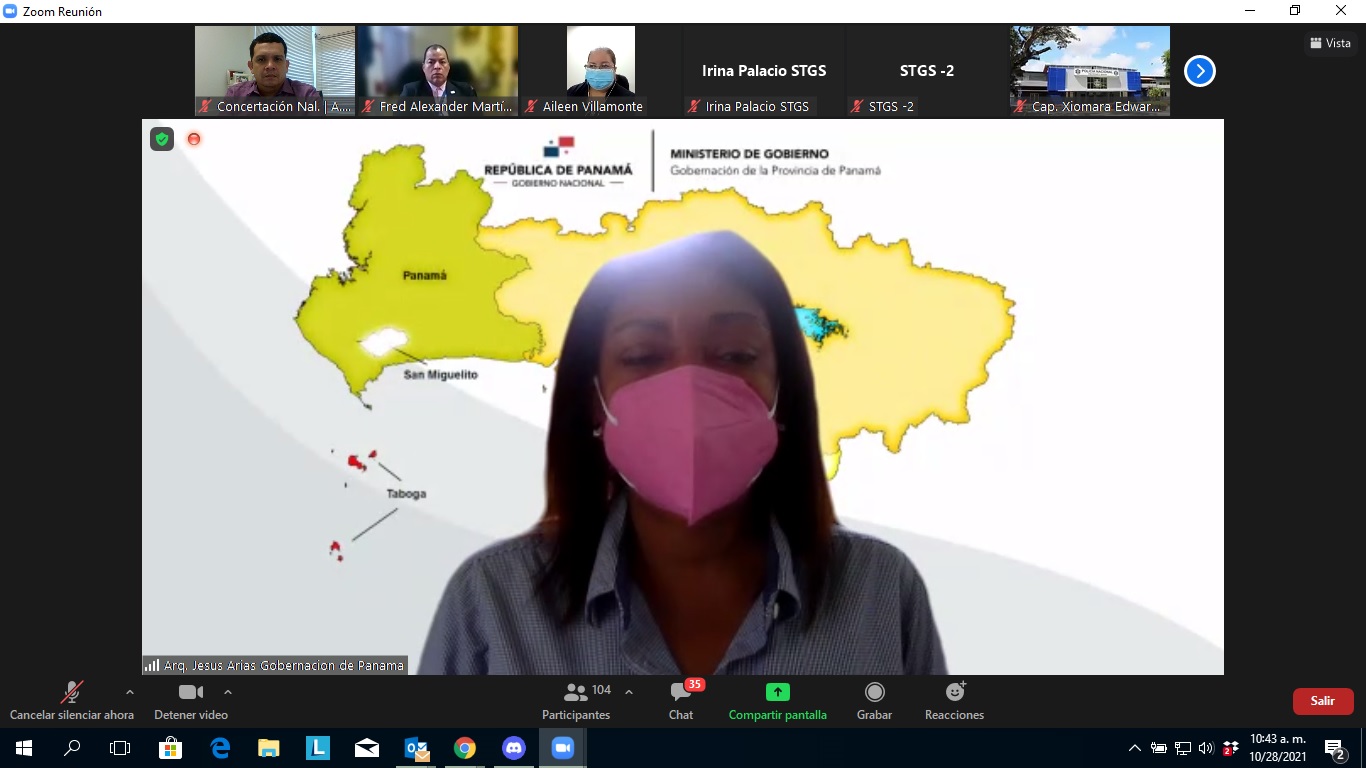Screen dimensions: 1366x784
Task: Open video options arrow beside Detener video
Action: tap(228, 692)
